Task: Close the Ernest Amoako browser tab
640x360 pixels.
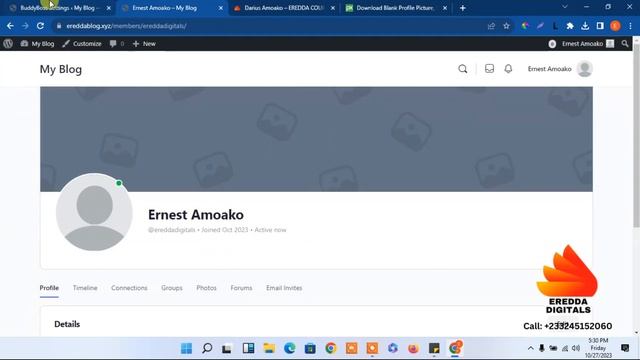Action: (x=221, y=8)
